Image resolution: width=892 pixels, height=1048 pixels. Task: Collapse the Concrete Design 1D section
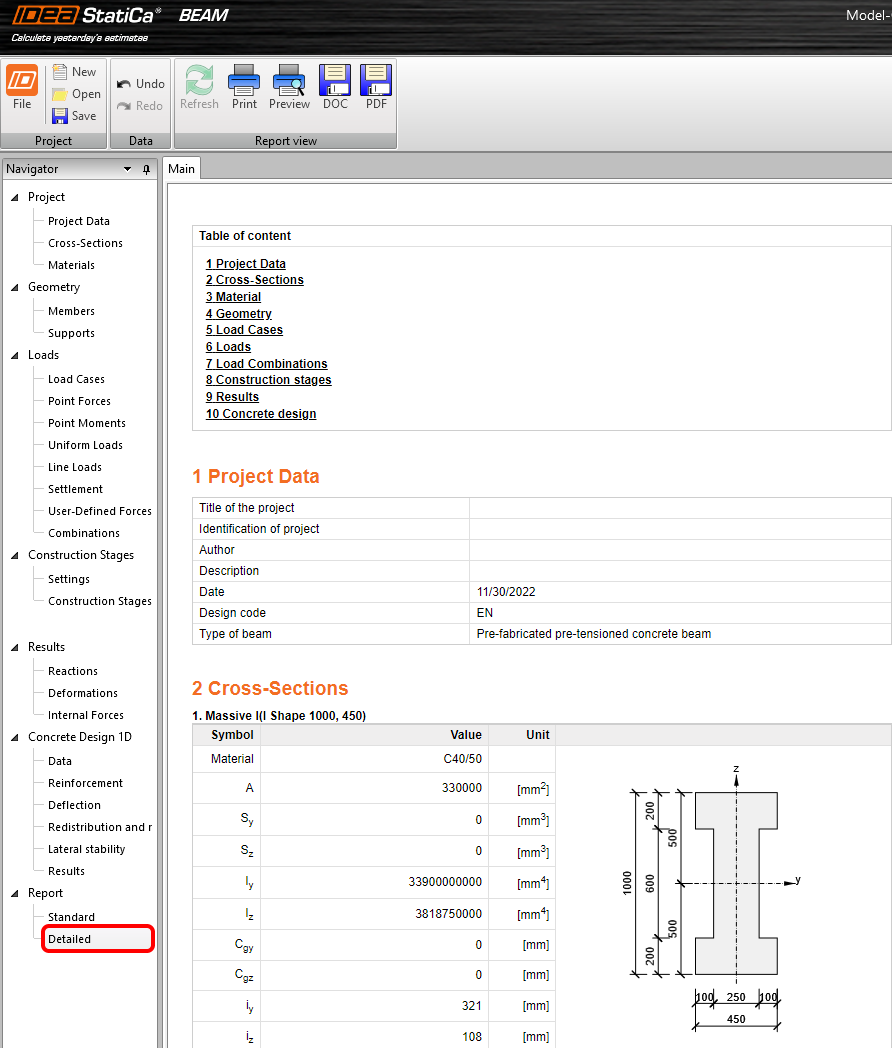[15, 737]
